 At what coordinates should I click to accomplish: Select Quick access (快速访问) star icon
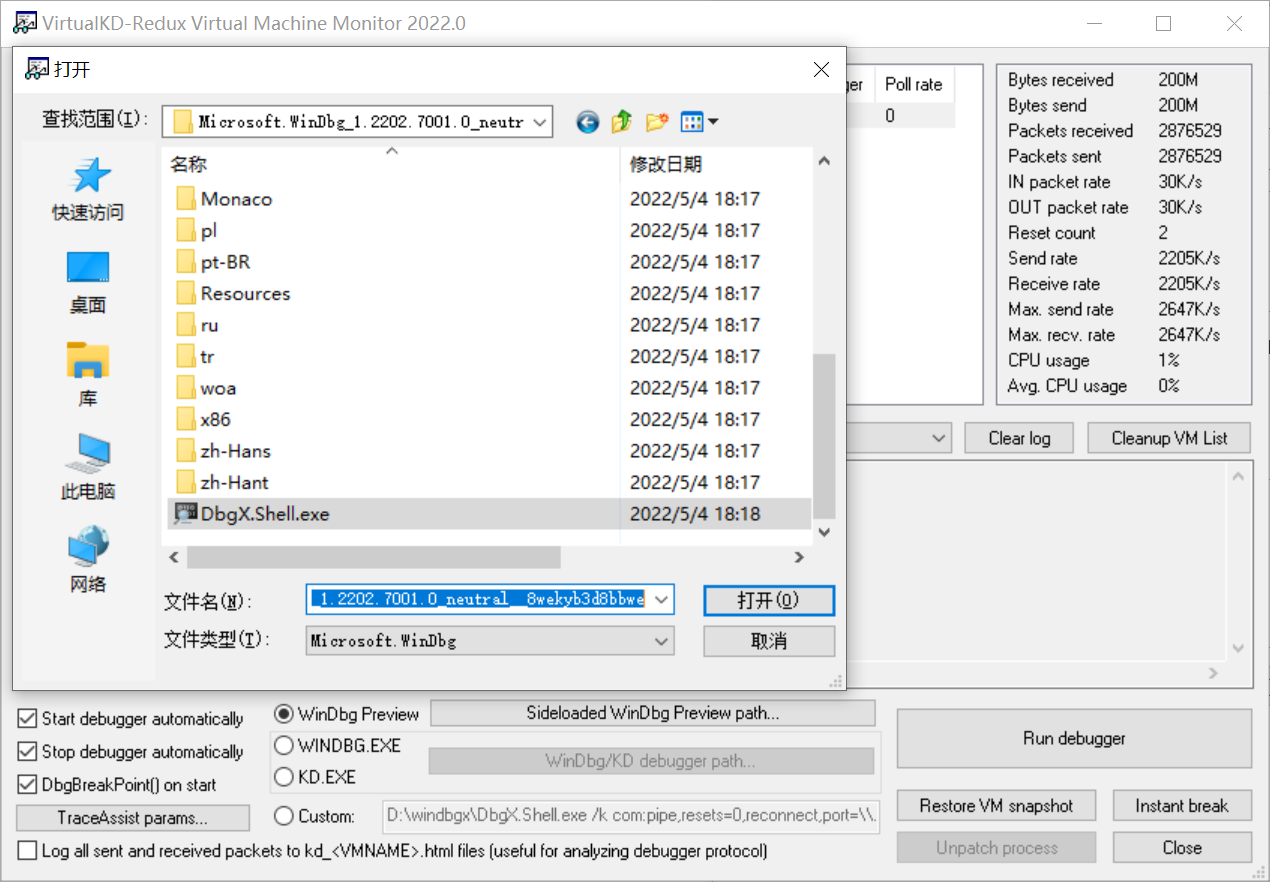pyautogui.click(x=88, y=175)
